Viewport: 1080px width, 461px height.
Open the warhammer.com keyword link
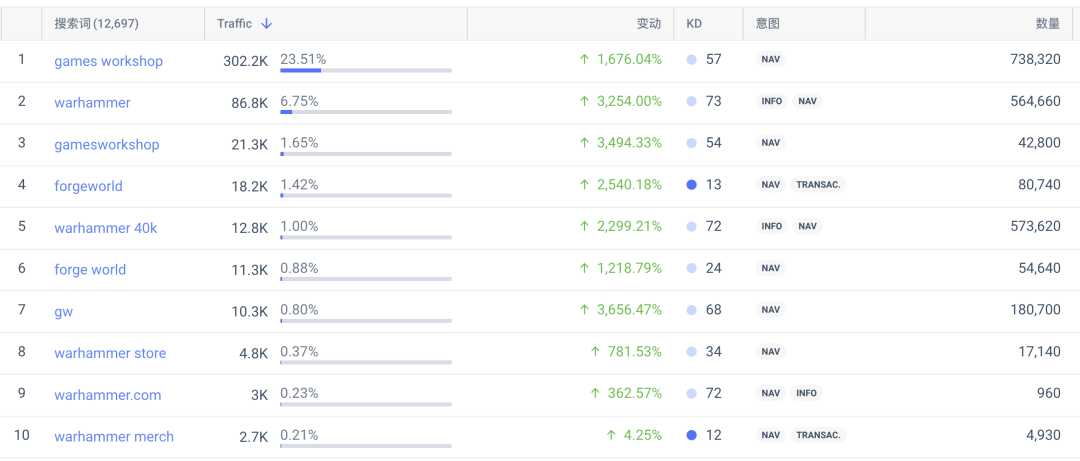pyautogui.click(x=107, y=395)
